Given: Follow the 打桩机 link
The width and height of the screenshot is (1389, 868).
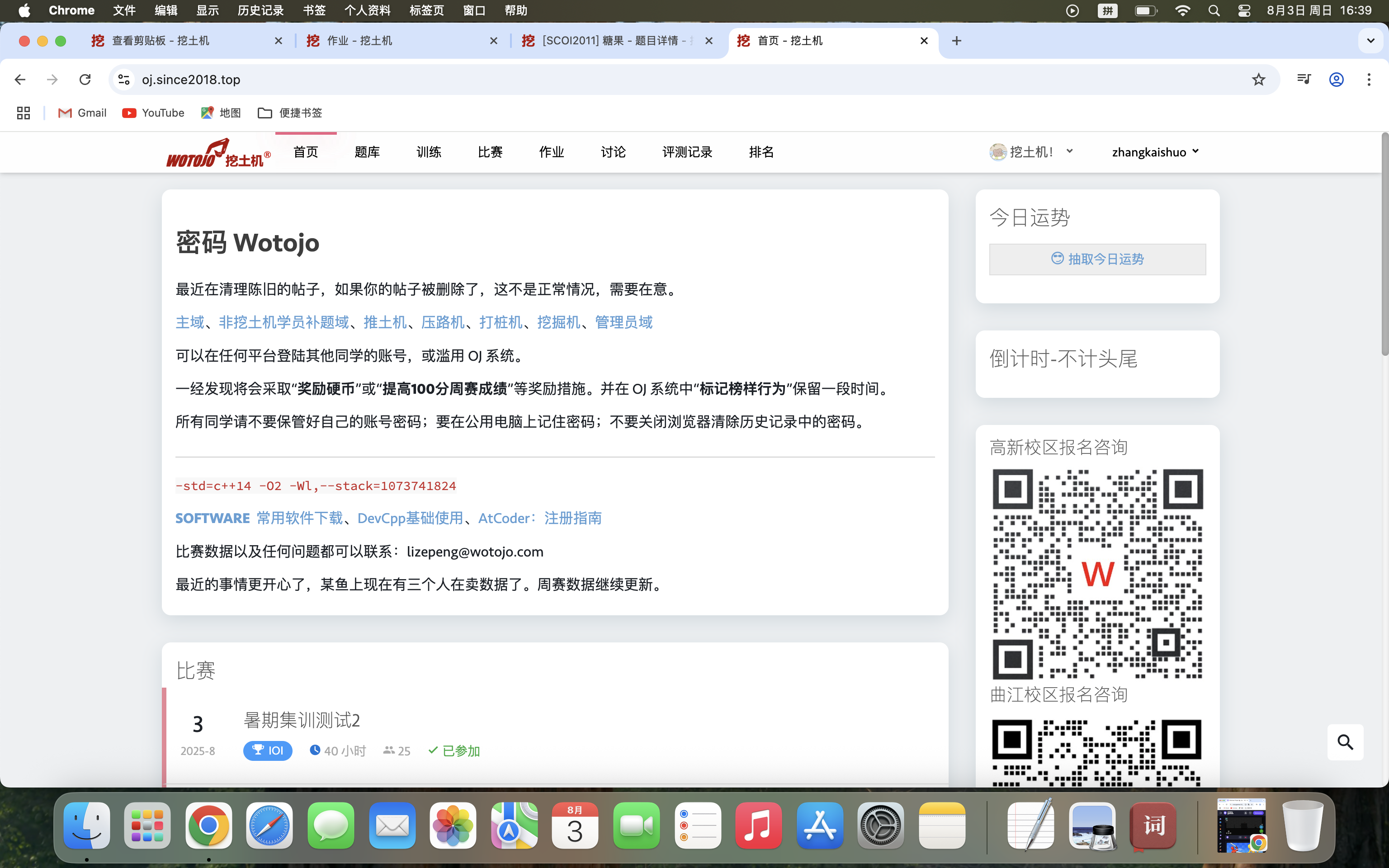Looking at the screenshot, I should (501, 322).
